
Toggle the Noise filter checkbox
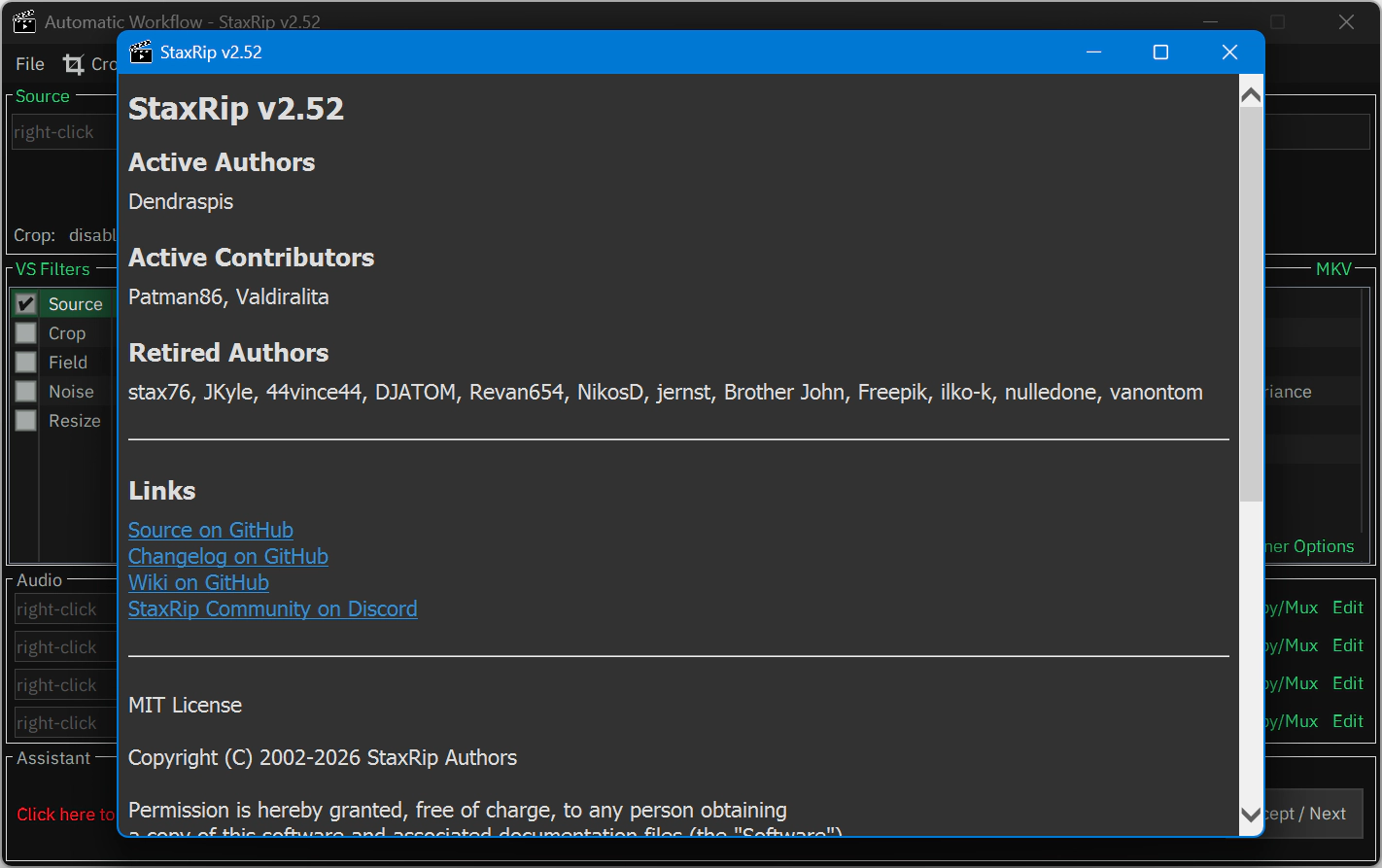pyautogui.click(x=26, y=392)
